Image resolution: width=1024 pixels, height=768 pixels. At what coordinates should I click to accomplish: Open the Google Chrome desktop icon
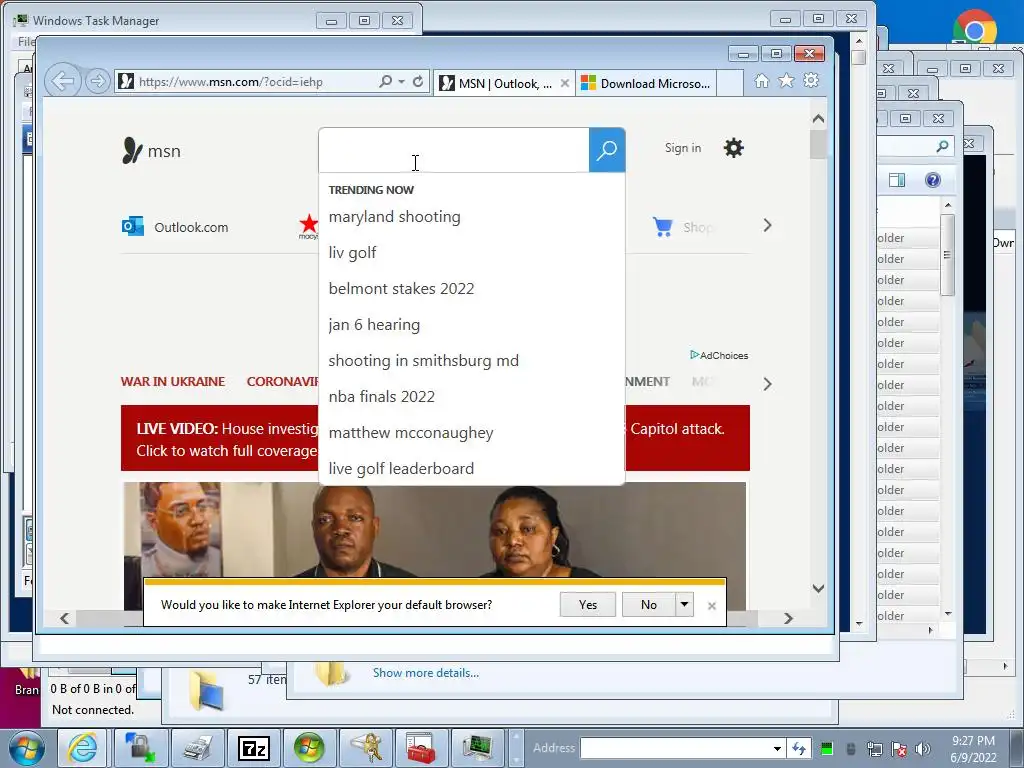[974, 29]
